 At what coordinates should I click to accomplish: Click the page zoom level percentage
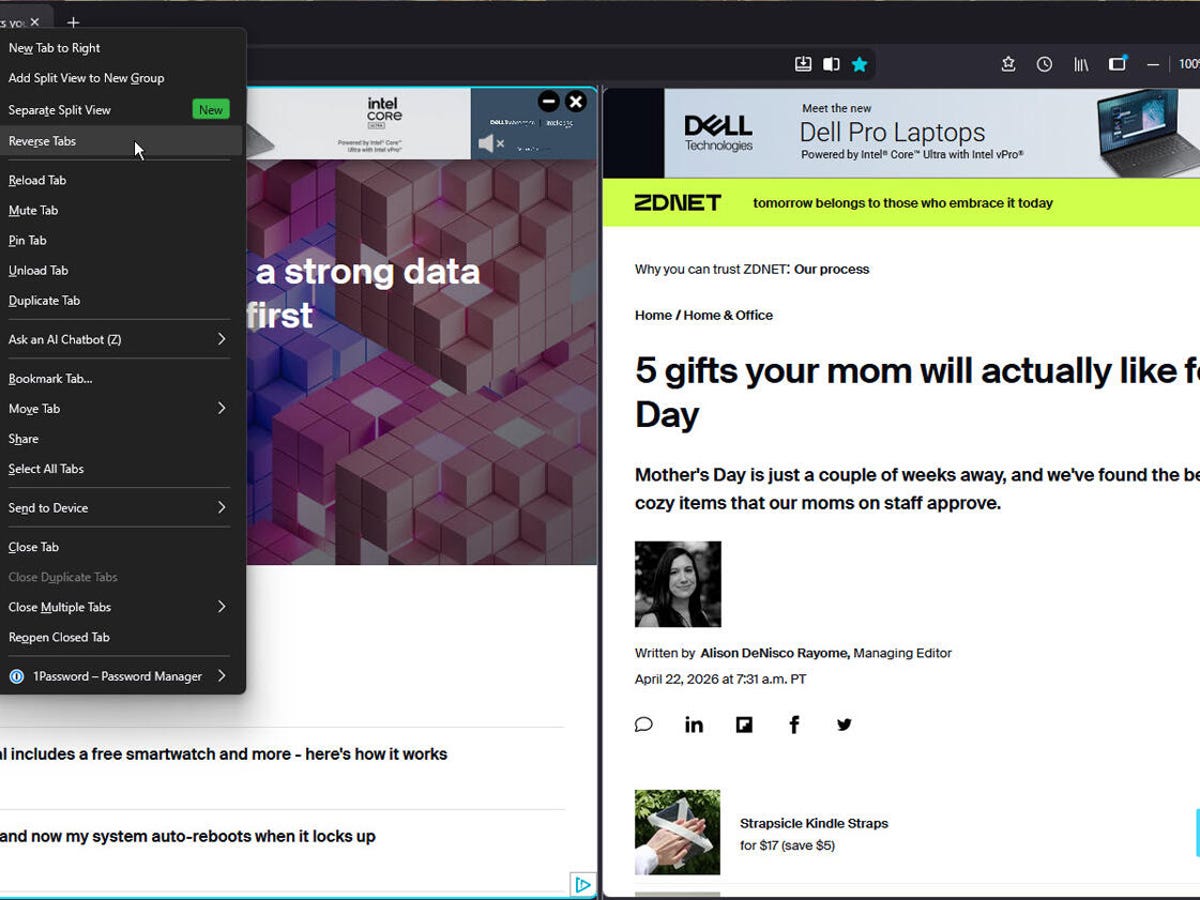pyautogui.click(x=1189, y=64)
